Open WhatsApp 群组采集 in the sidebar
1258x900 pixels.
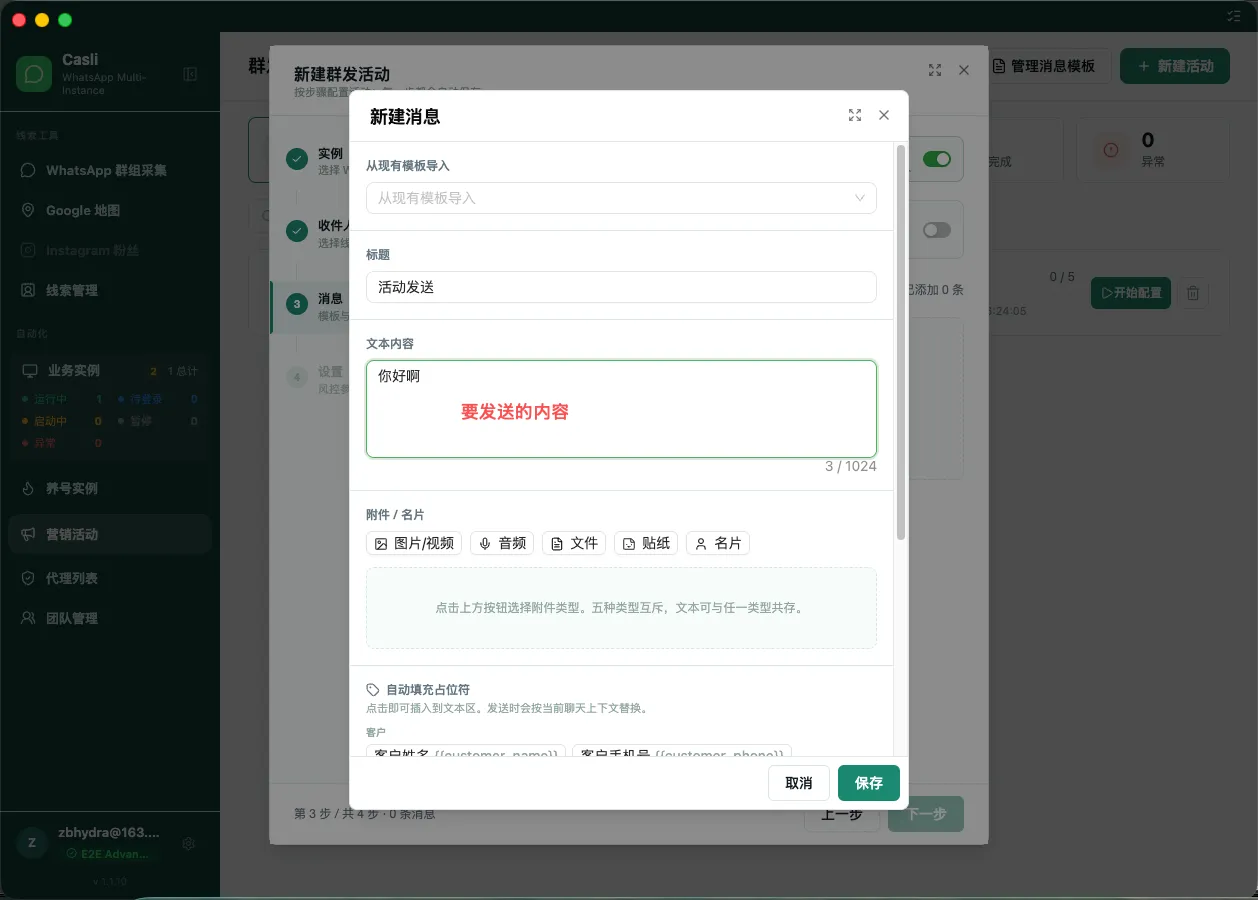pyautogui.click(x=110, y=170)
